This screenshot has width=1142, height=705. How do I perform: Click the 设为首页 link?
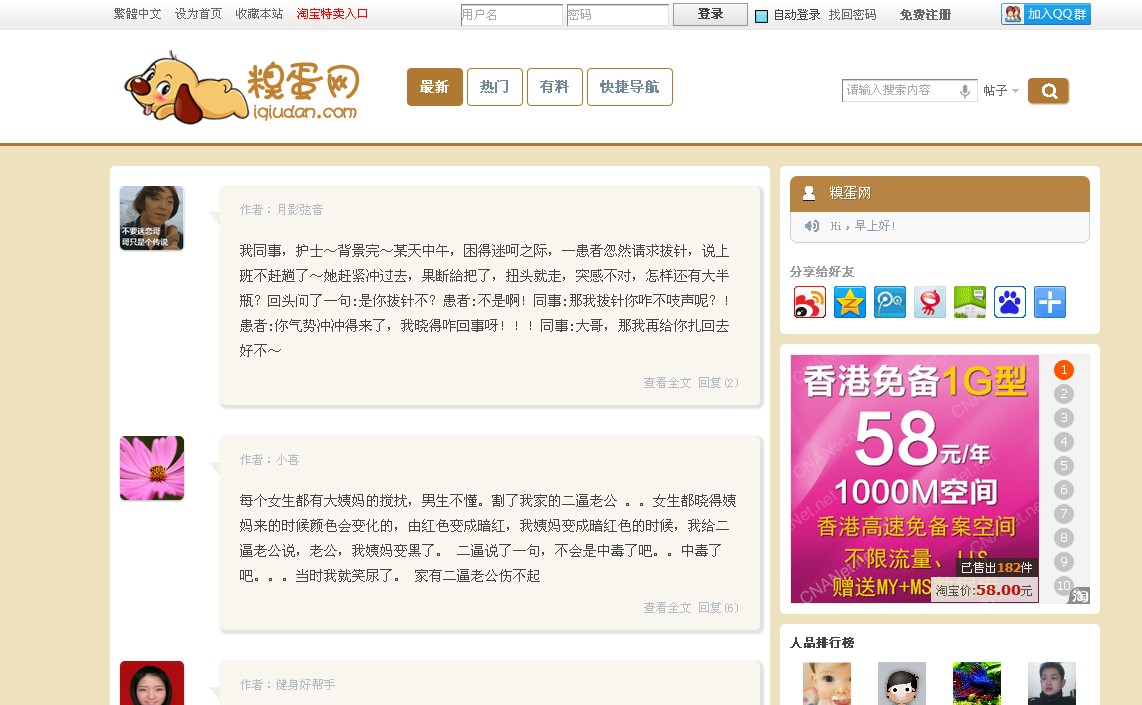click(x=198, y=14)
